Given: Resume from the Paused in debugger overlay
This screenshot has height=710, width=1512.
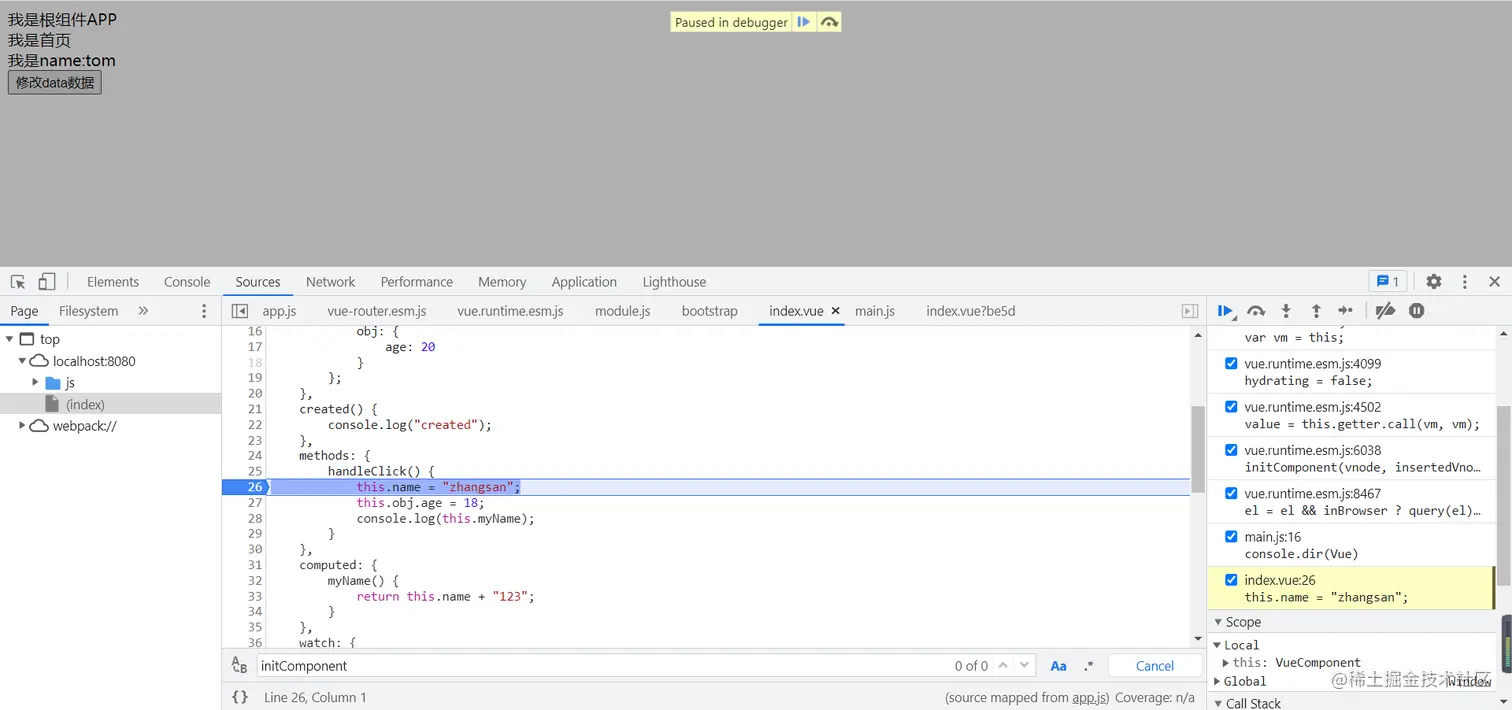Looking at the screenshot, I should coord(804,22).
